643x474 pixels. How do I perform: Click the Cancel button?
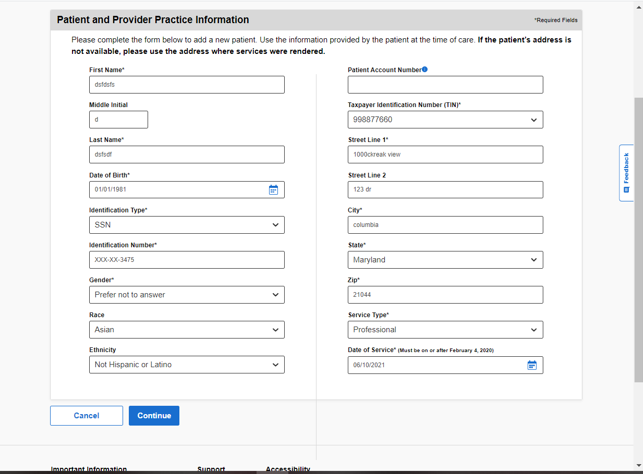pos(86,415)
